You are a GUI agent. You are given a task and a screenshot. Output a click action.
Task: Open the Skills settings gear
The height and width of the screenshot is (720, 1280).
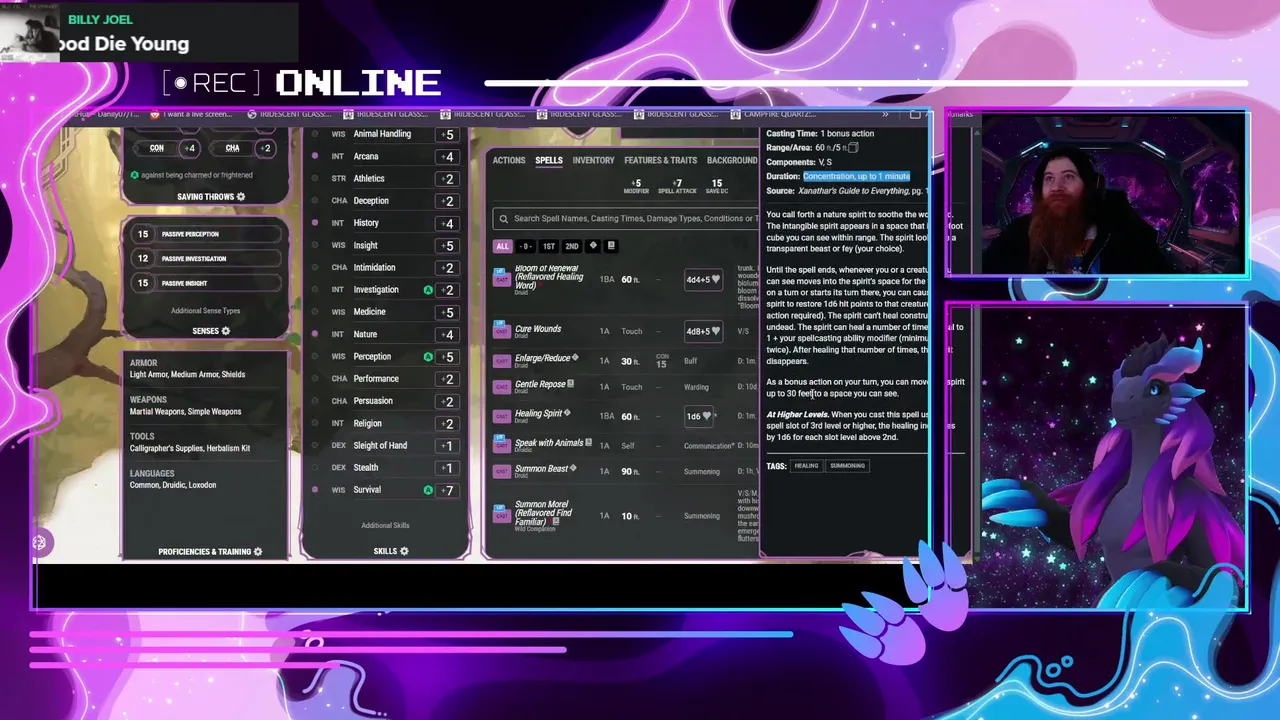pyautogui.click(x=404, y=551)
